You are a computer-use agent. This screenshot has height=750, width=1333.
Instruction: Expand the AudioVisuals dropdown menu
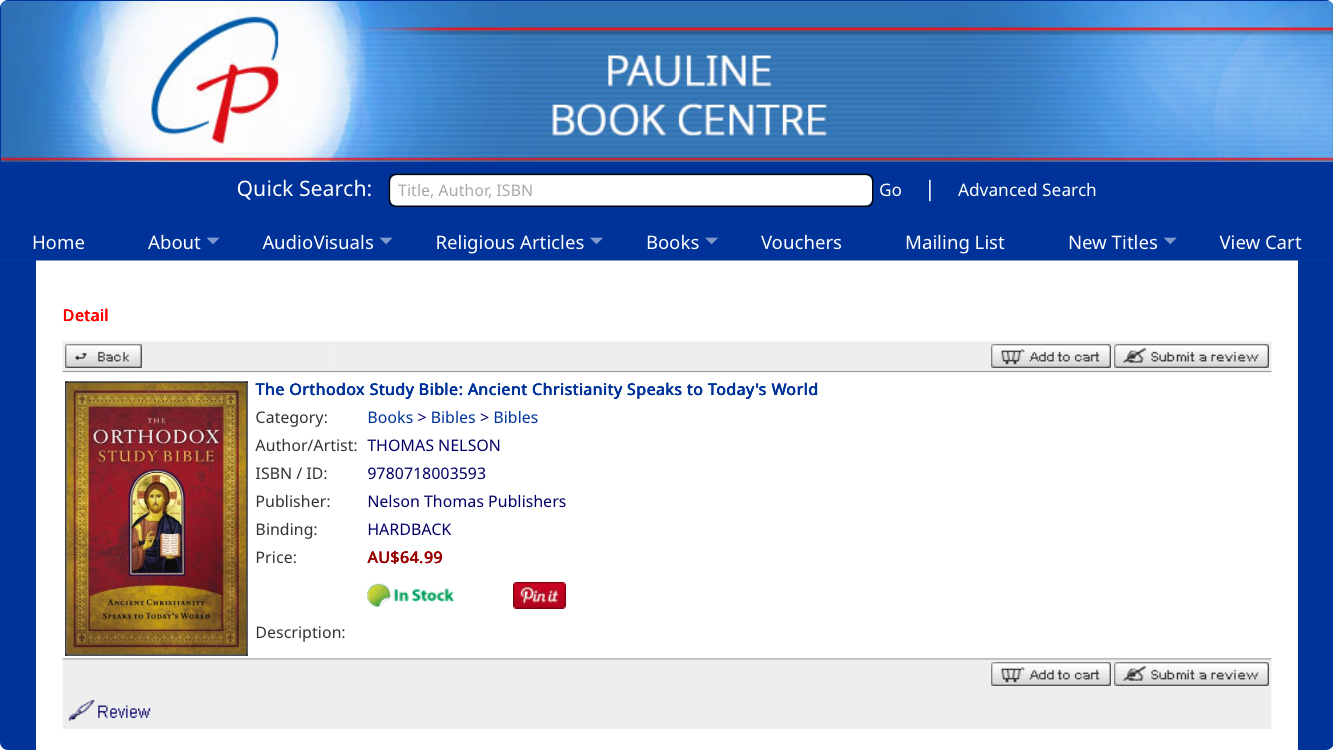coord(327,242)
